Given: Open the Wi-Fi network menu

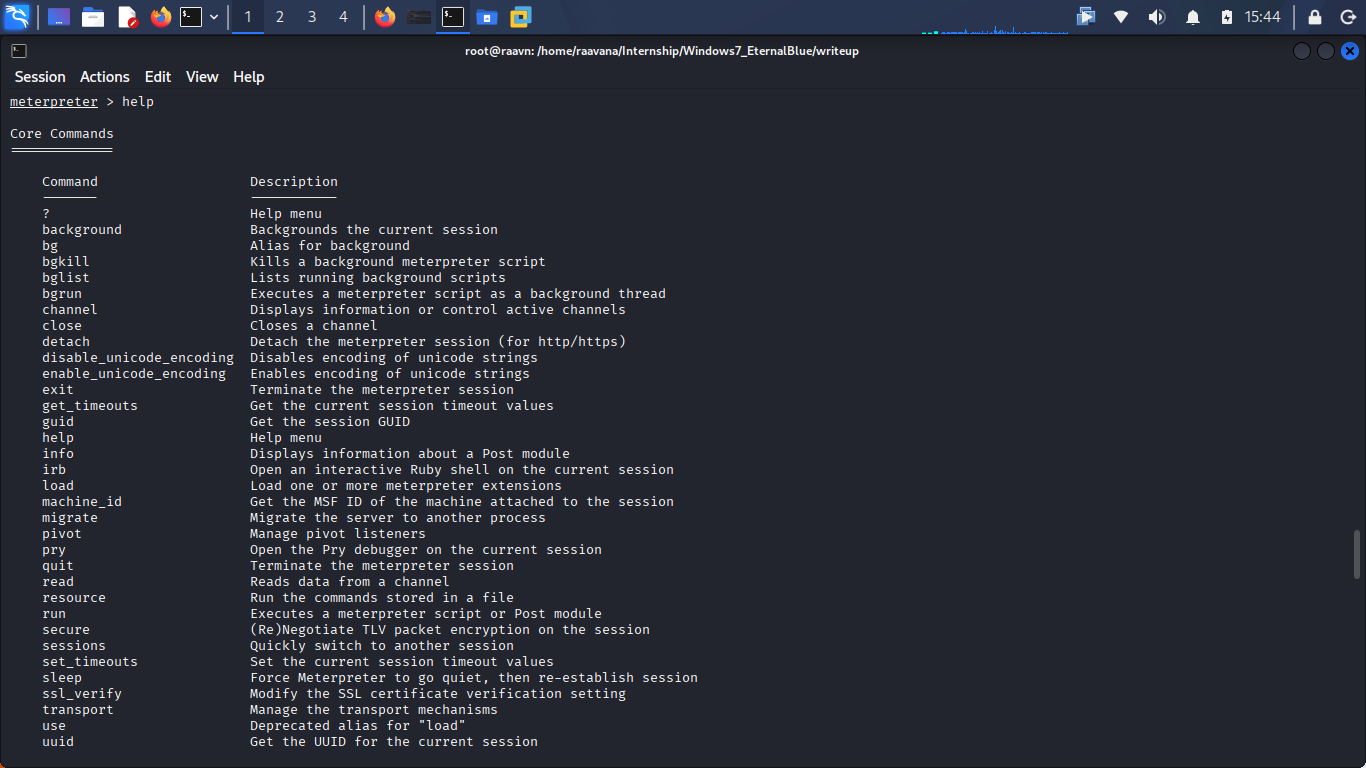Looking at the screenshot, I should pos(1121,17).
